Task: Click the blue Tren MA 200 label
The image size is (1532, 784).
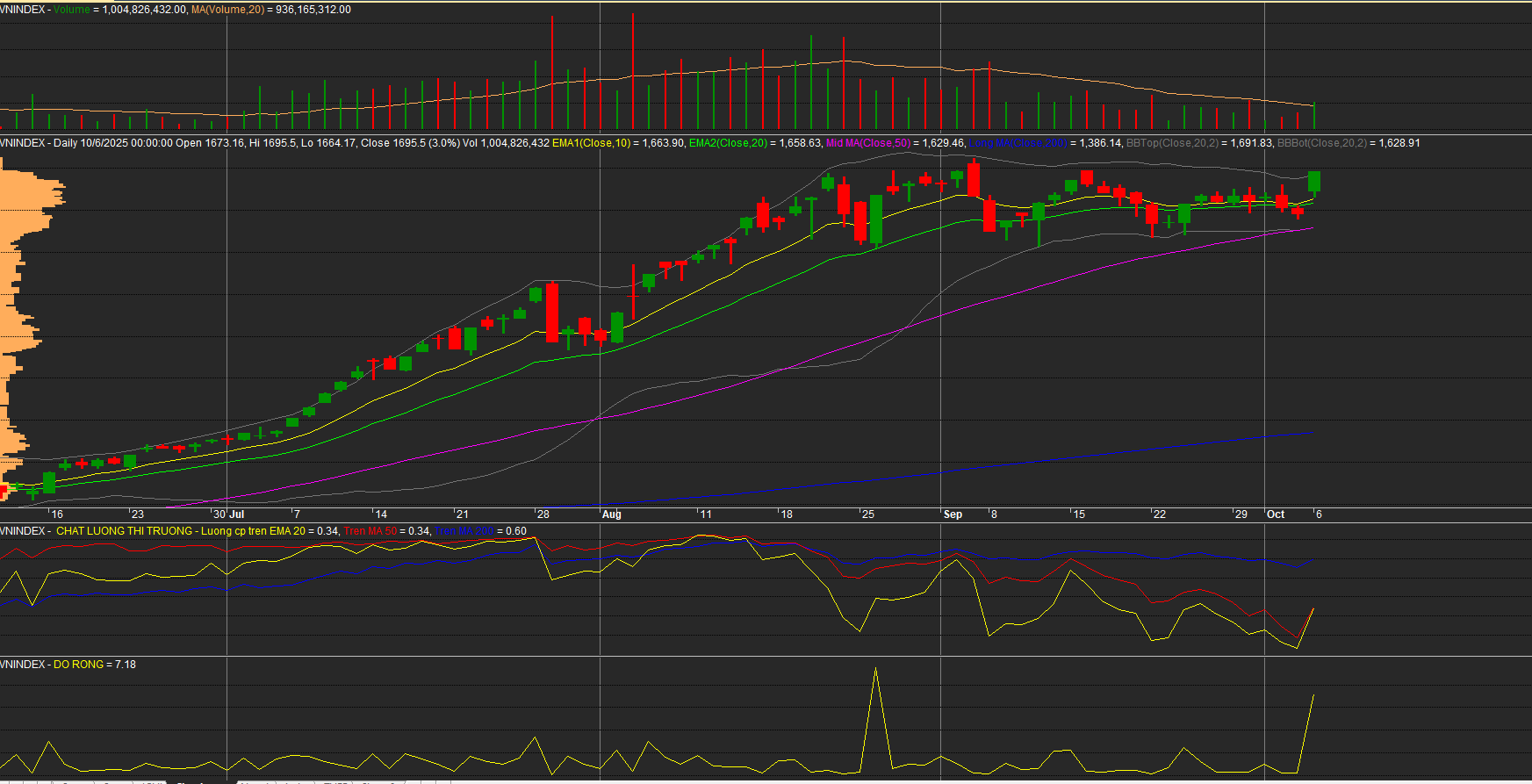Action: pyautogui.click(x=464, y=531)
